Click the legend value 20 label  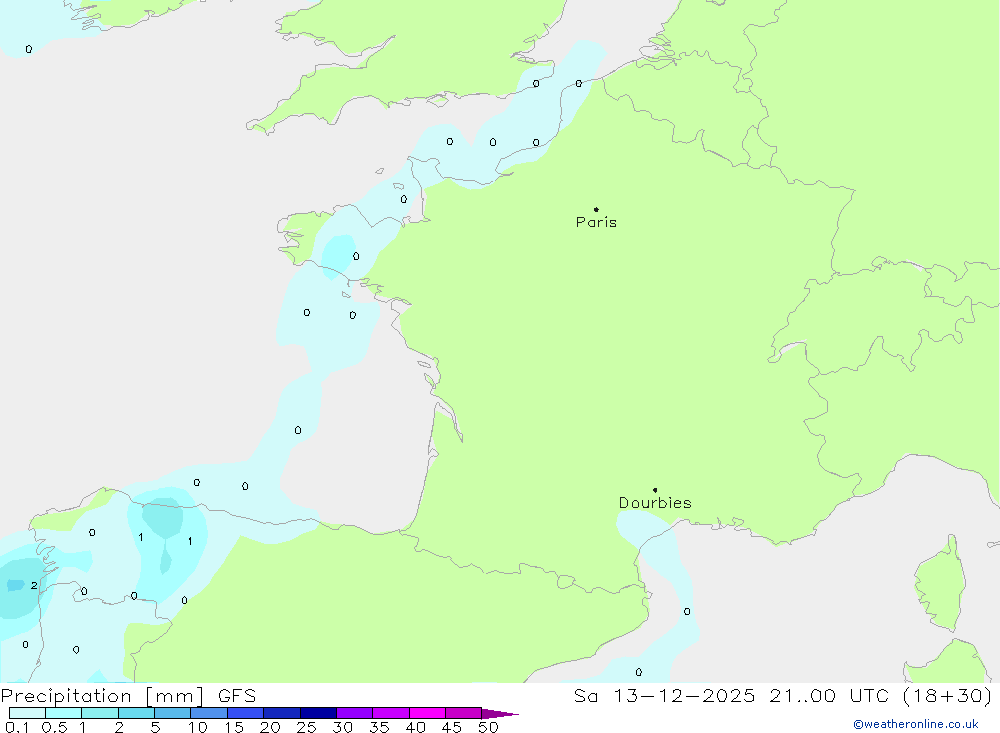point(270,727)
